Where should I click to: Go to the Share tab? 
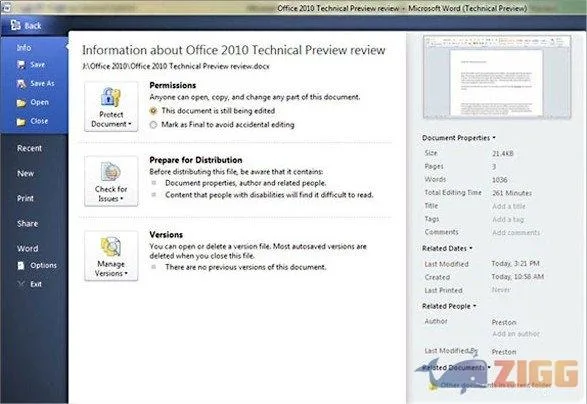point(27,224)
